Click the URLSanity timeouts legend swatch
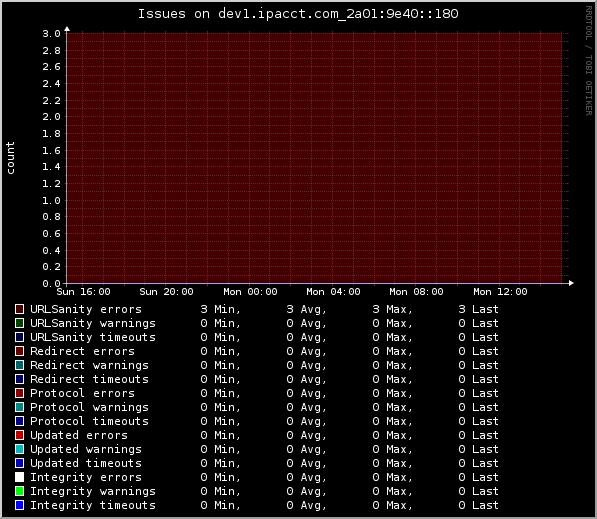The height and width of the screenshot is (519, 597). pyautogui.click(x=19, y=337)
